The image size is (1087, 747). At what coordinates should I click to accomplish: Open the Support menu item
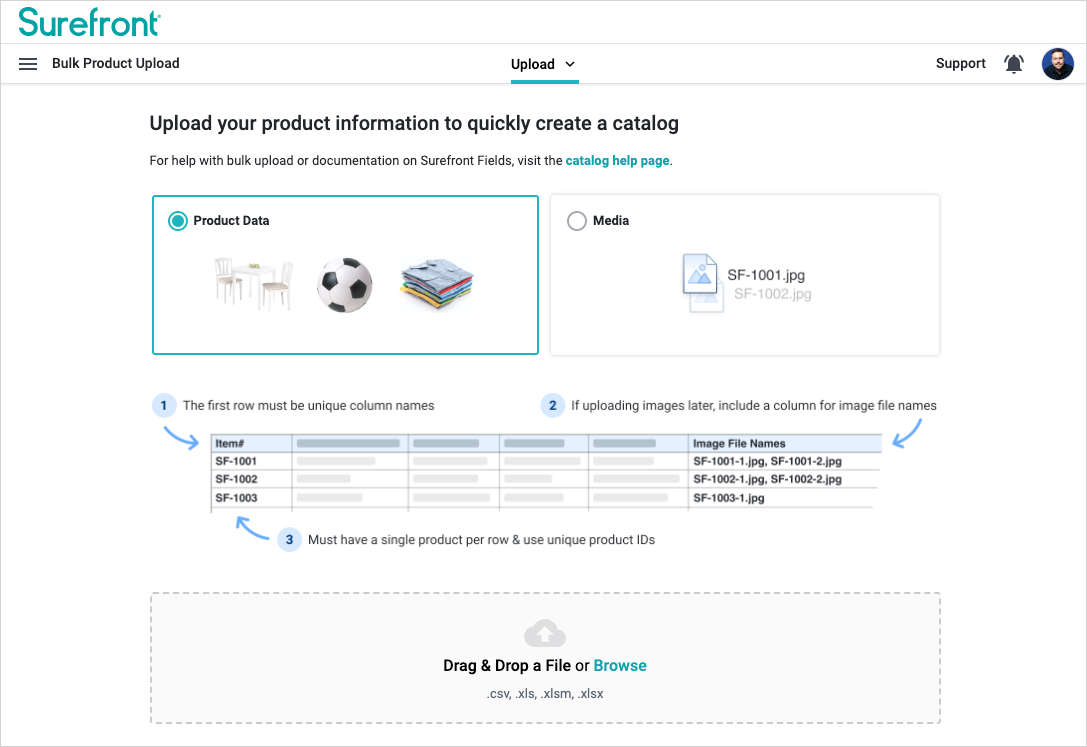coord(960,63)
